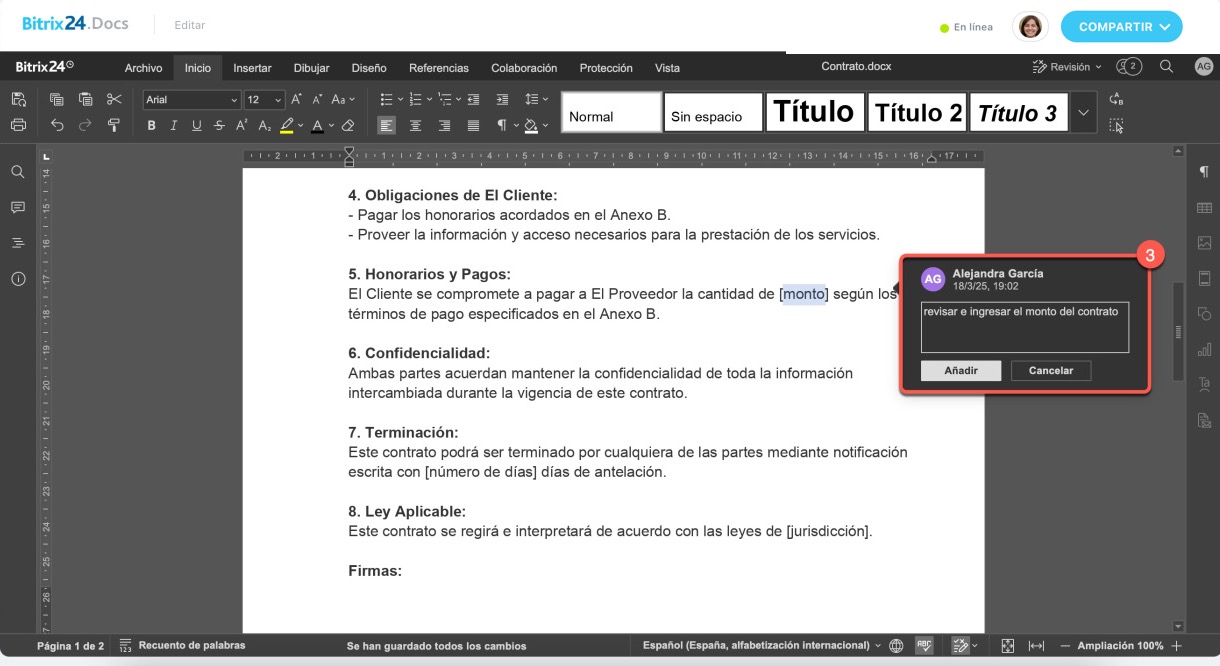
Task: Click the Print icon in the toolbar
Action: click(x=18, y=125)
